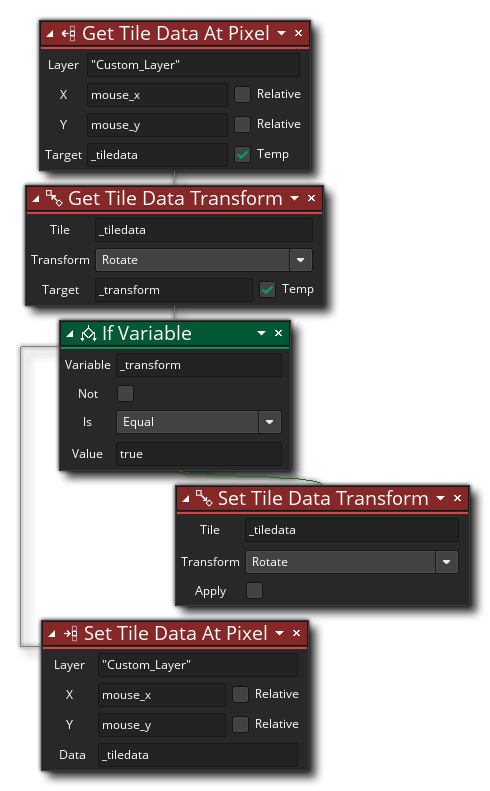Toggle Relative for X in Set Tile Data At Pixel
490x791 pixels.
click(x=240, y=694)
